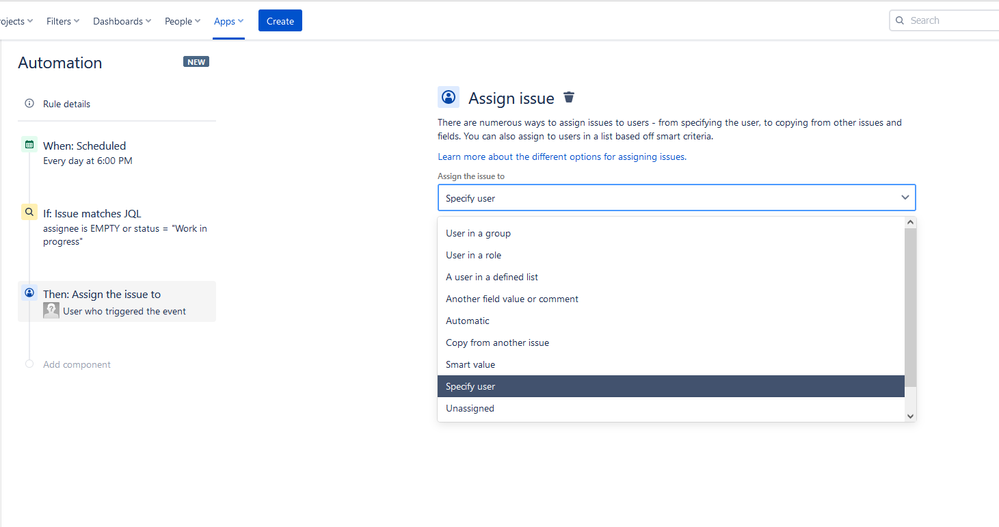999x527 pixels.
Task: Select the 'When: Scheduled' trigger component
Action: [x=117, y=152]
